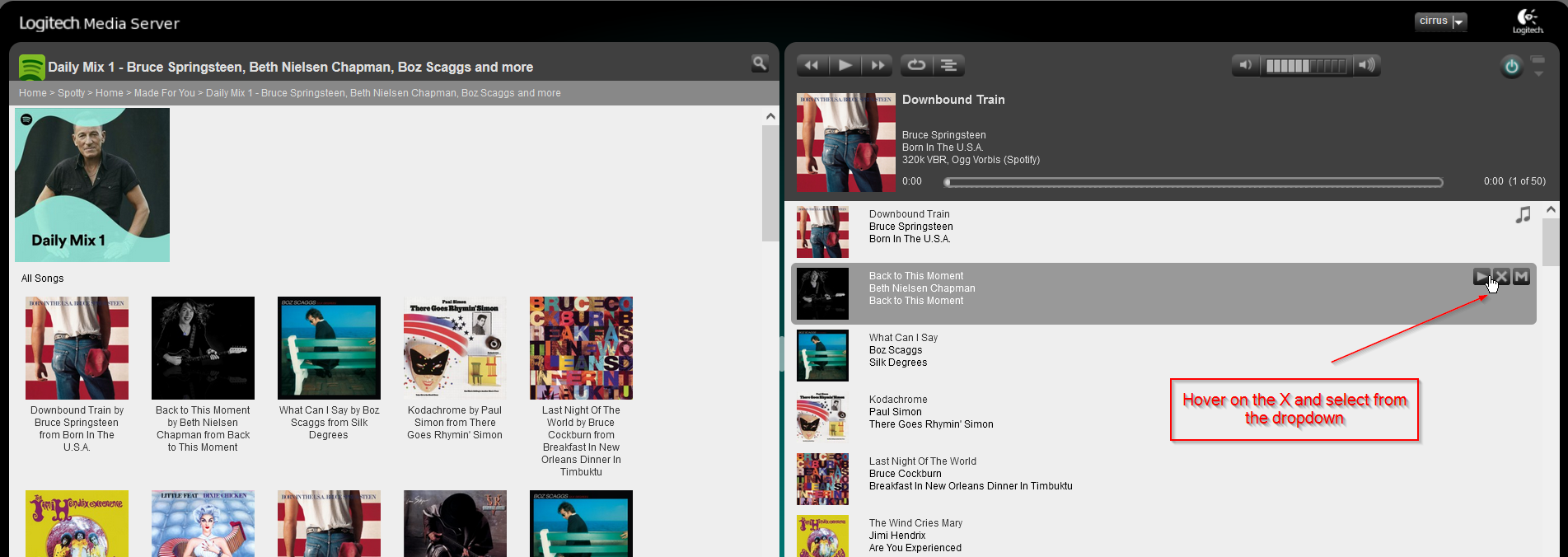The width and height of the screenshot is (1568, 557).
Task: Skip forward to the next track
Action: click(x=878, y=65)
